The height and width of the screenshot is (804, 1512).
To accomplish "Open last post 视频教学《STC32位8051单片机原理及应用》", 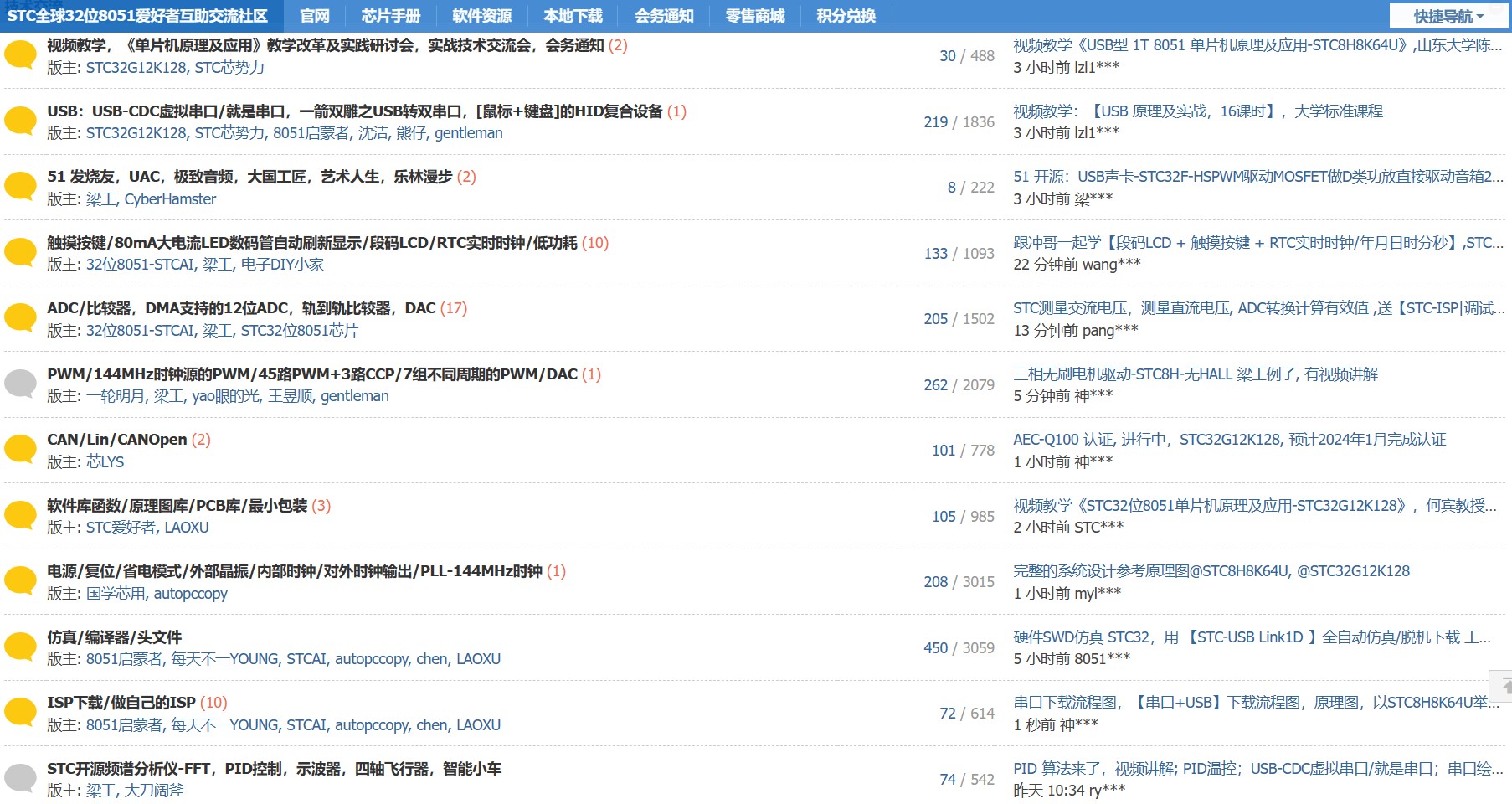I will [x=1255, y=506].
